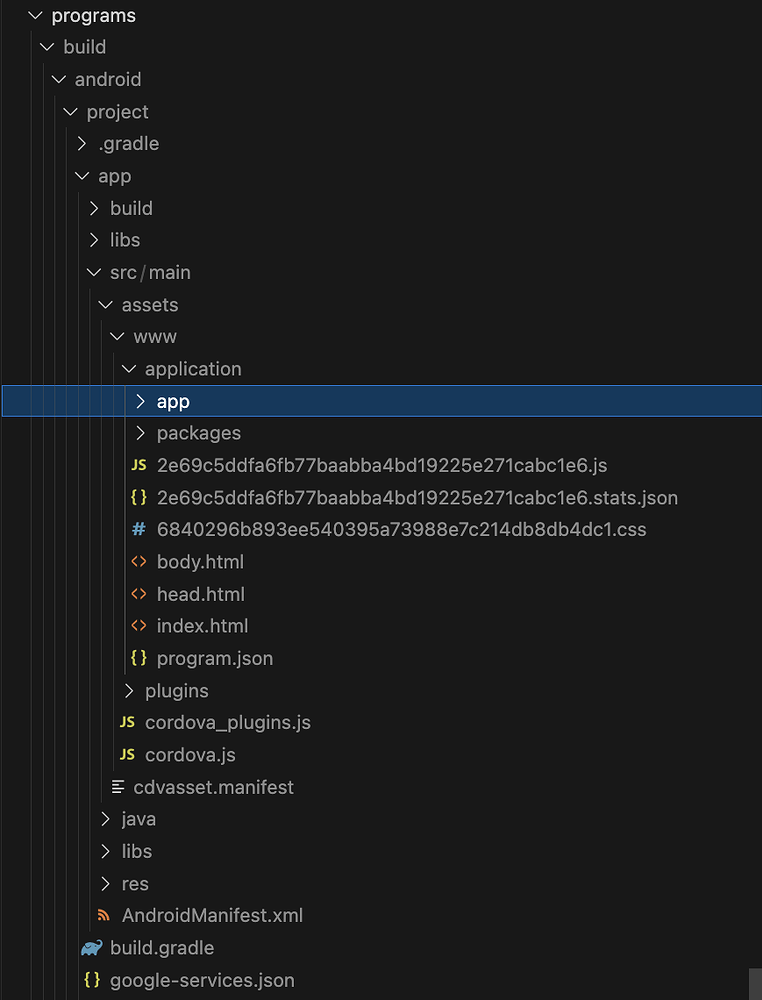Expand the plugins folder
Image resolution: width=762 pixels, height=1000 pixels.
coord(129,690)
